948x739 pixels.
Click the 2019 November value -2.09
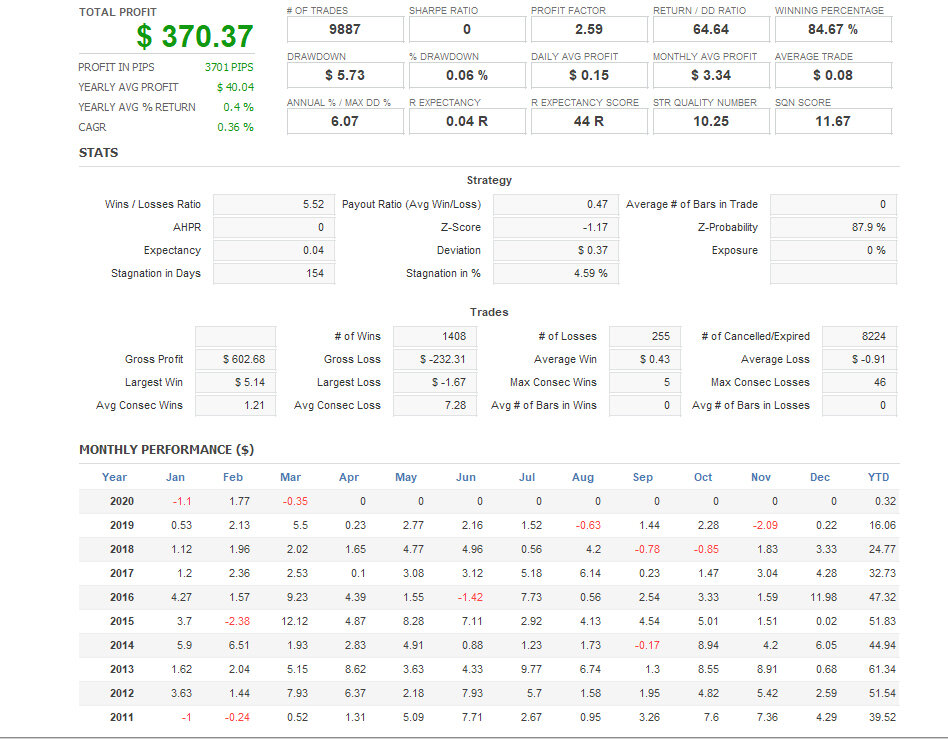pyautogui.click(x=765, y=526)
